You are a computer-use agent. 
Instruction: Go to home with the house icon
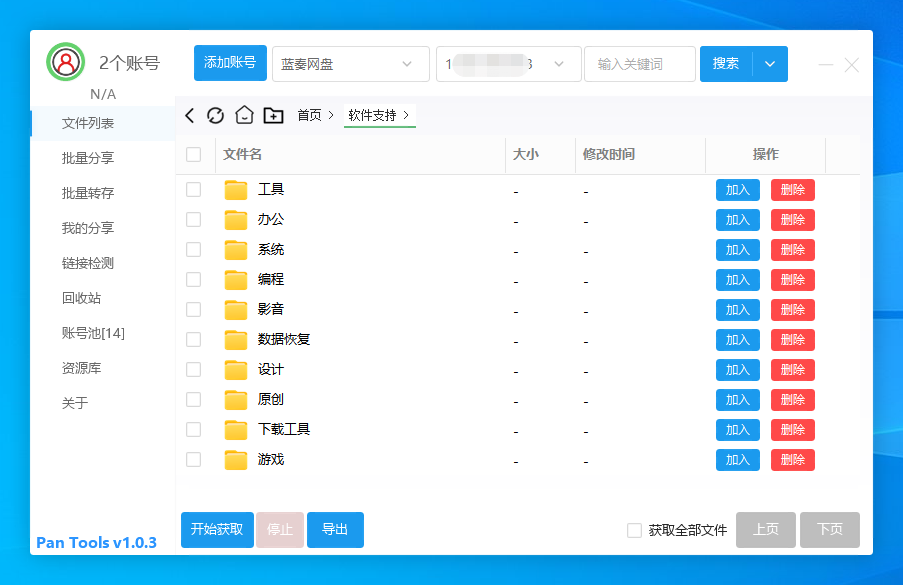pos(244,115)
